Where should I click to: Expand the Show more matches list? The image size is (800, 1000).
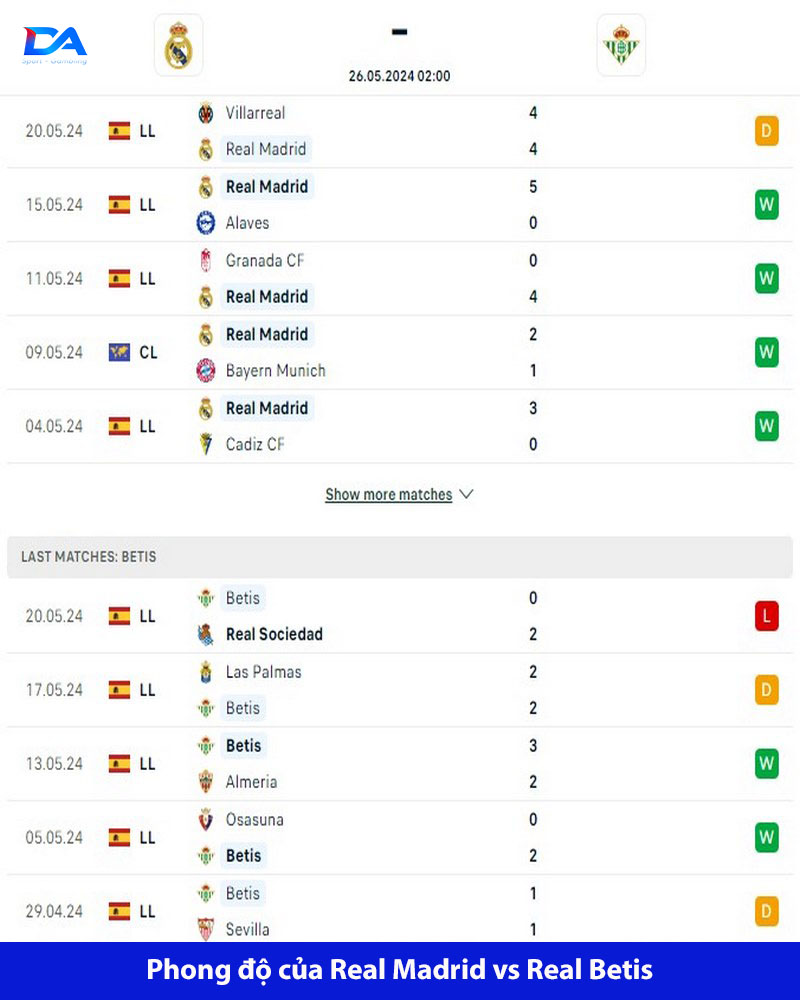point(390,494)
